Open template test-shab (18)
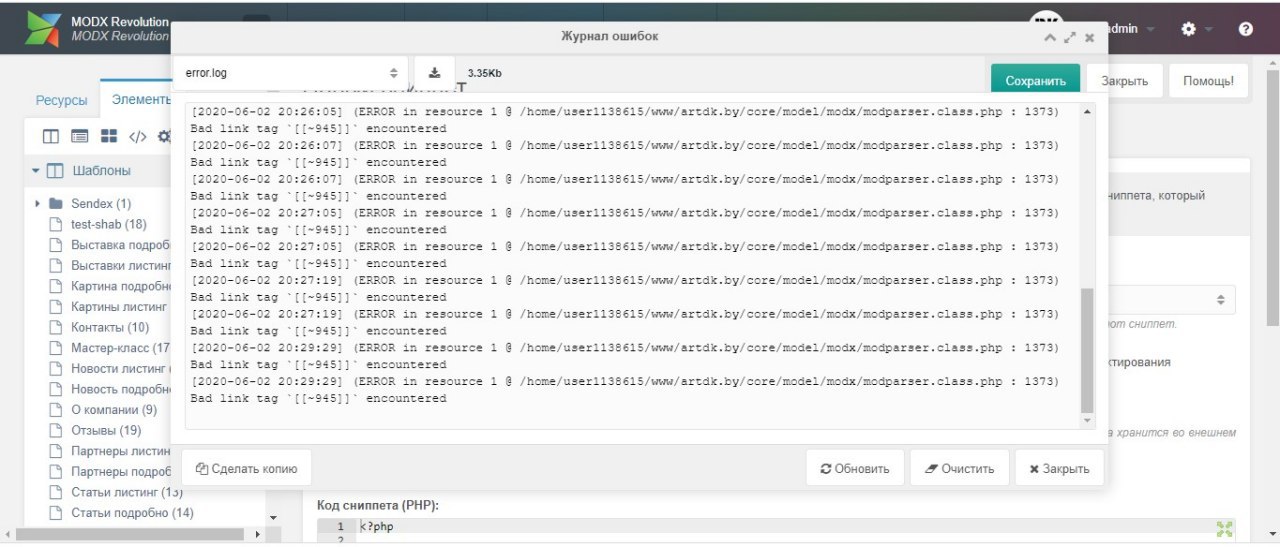This screenshot has width=1280, height=547. coord(109,224)
